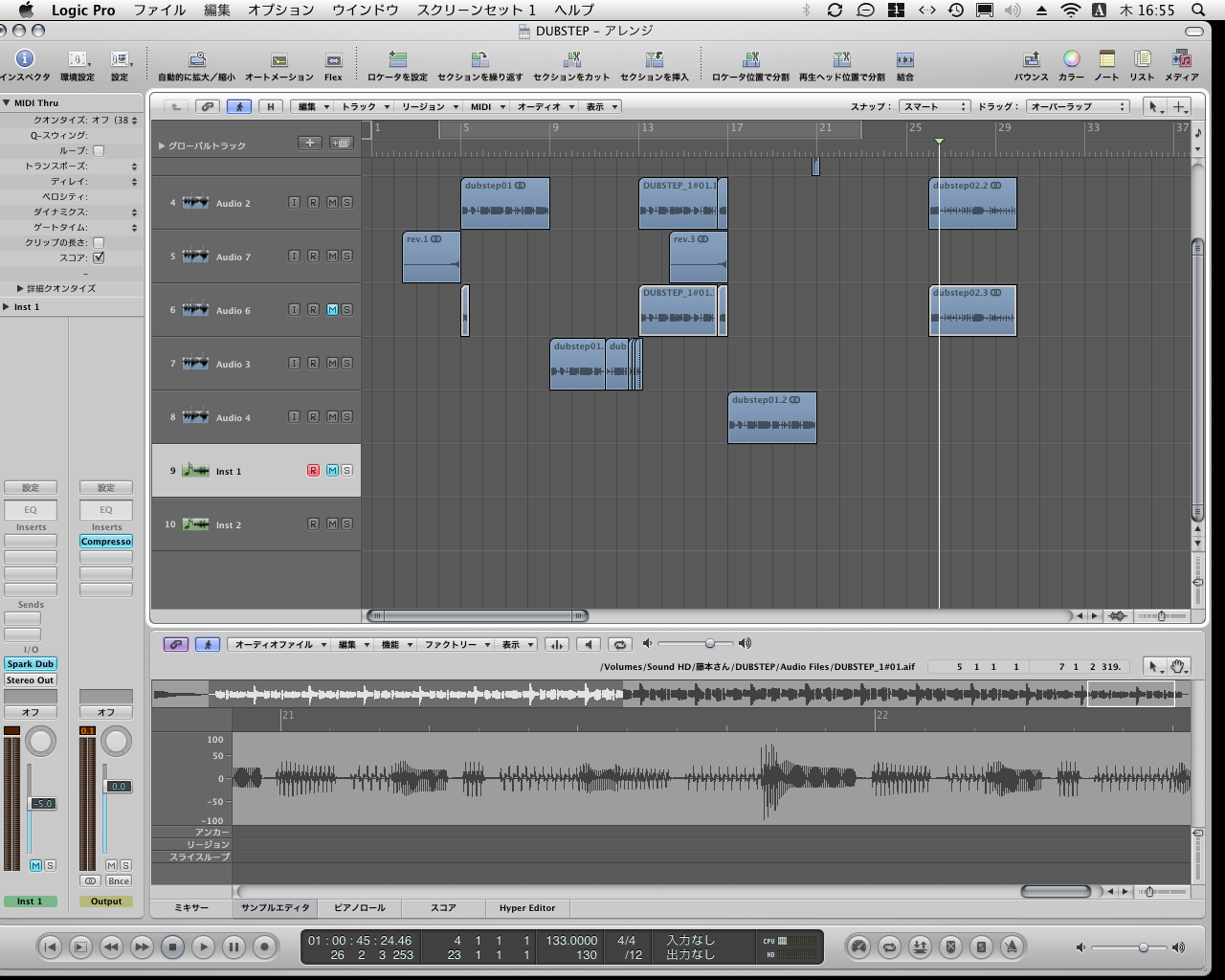1225x980 pixels.
Task: Click the Spark Dub instrument slot
Action: click(31, 663)
